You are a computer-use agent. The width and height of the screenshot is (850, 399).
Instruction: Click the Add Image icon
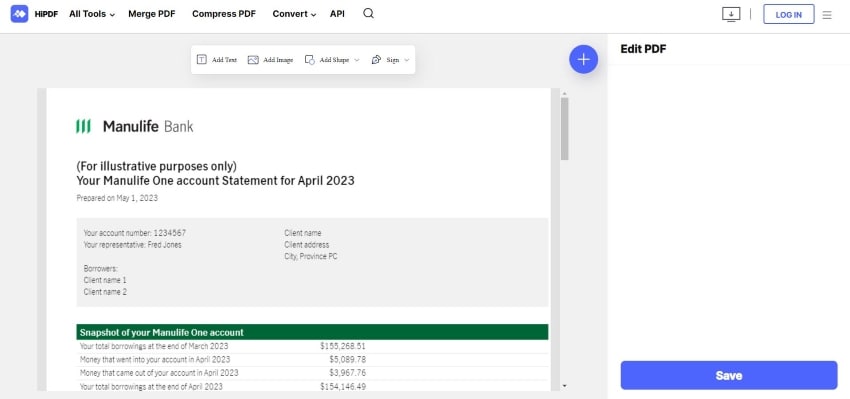click(253, 60)
